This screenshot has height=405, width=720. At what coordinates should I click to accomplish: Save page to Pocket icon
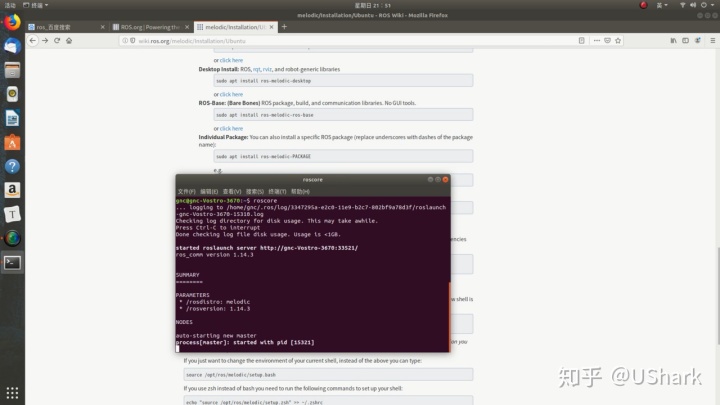pyautogui.click(x=608, y=40)
